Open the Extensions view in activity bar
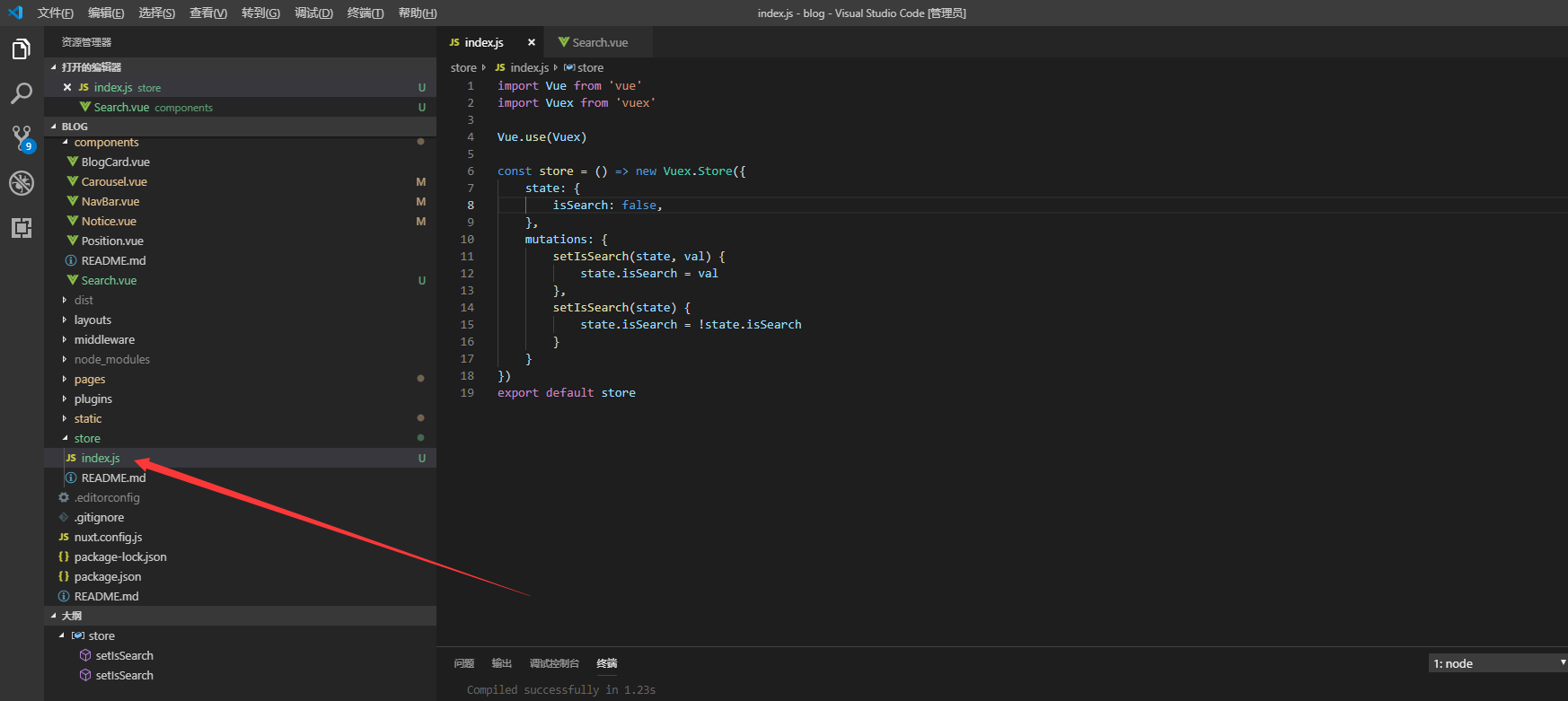 tap(22, 228)
